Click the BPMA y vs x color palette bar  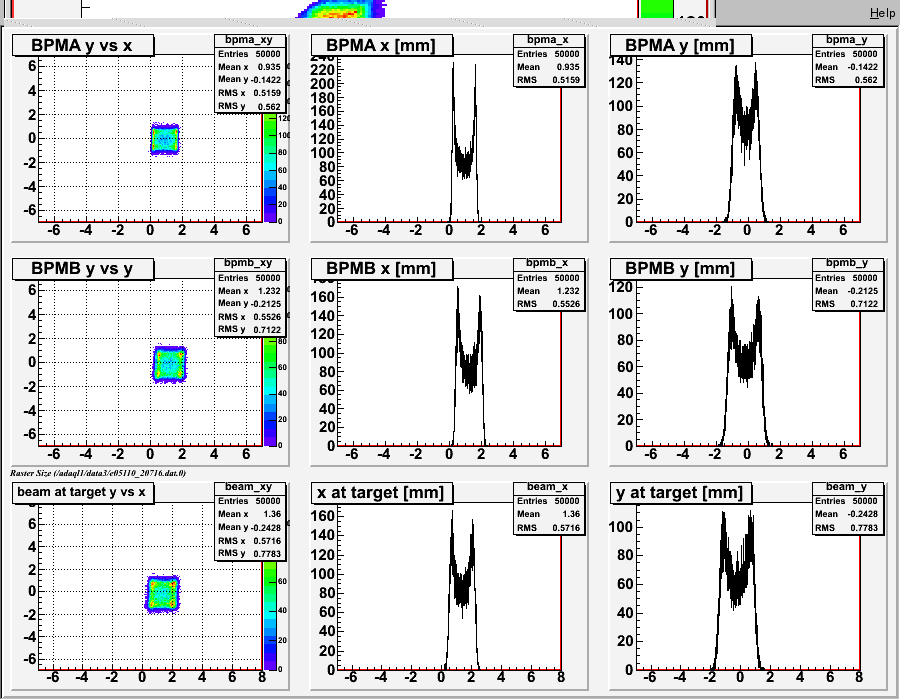(x=270, y=168)
